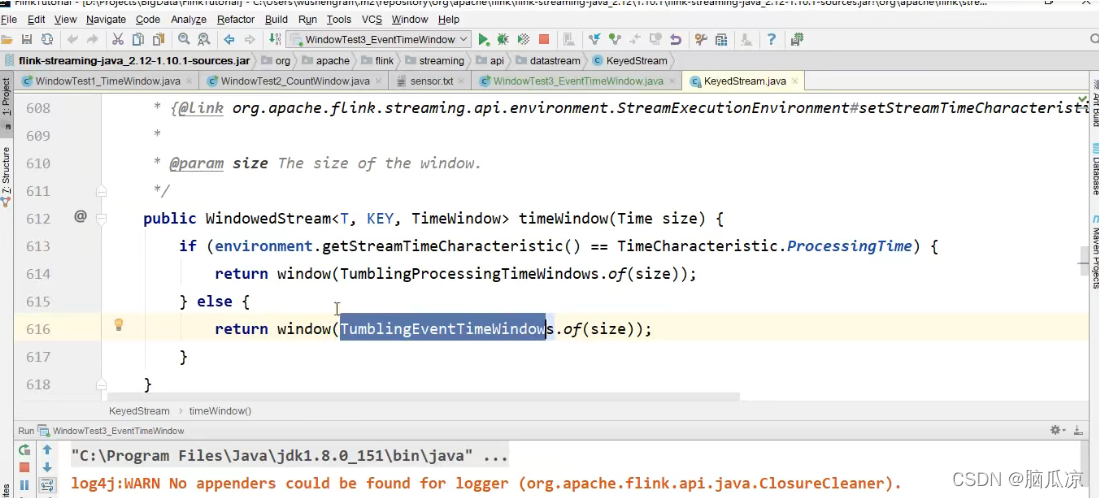
Task: Run with coverage icon in toolbar
Action: click(523, 40)
